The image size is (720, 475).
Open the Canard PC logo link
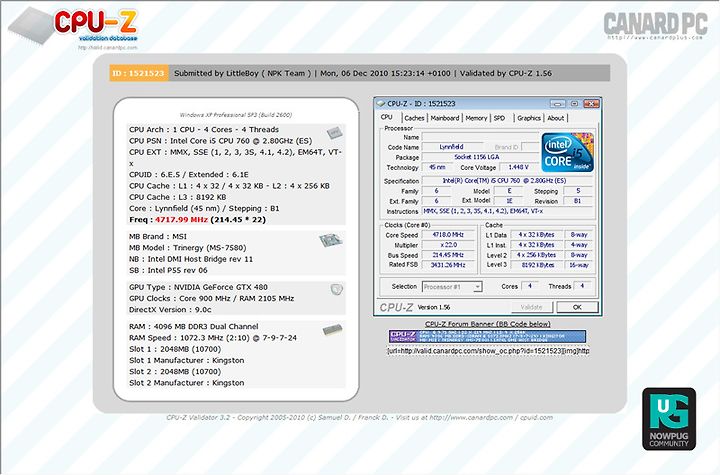(x=655, y=25)
